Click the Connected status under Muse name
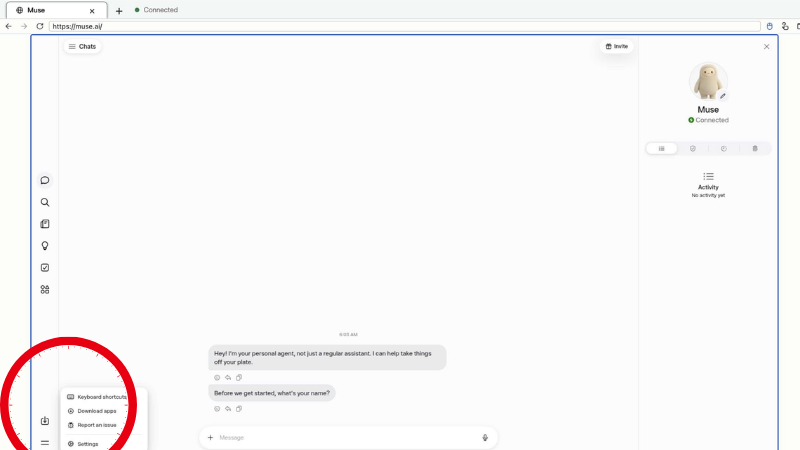The height and width of the screenshot is (450, 800). (708, 120)
